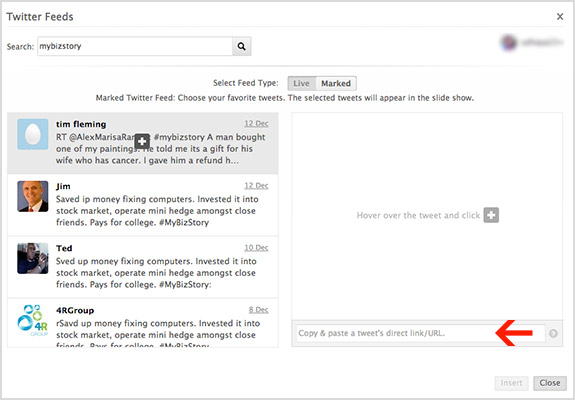Click the name tim fleming
This screenshot has height=400, width=575.
coord(81,124)
